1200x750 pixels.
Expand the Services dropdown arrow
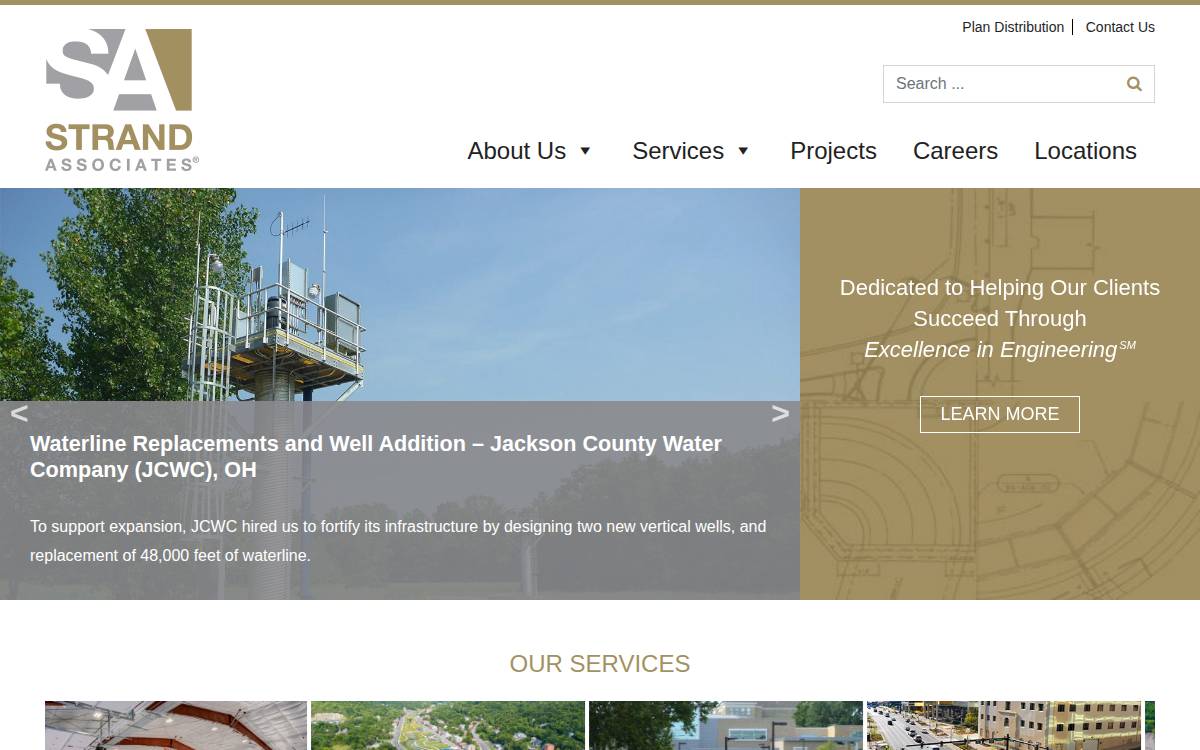[x=743, y=151]
